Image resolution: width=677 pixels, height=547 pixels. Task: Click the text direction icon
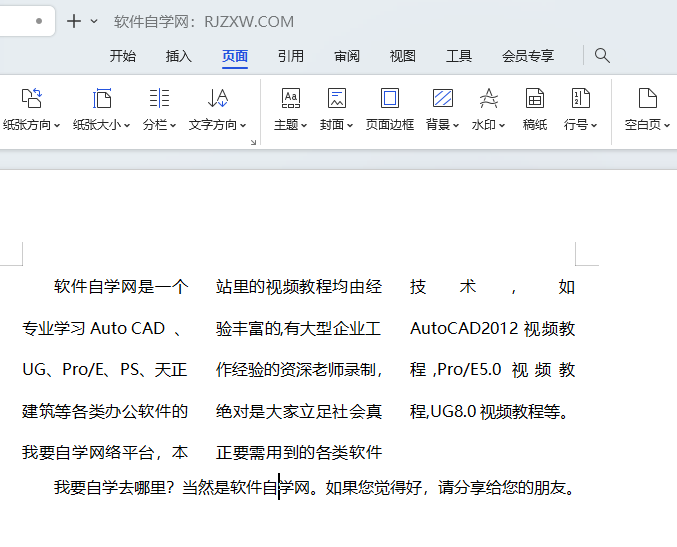[218, 98]
